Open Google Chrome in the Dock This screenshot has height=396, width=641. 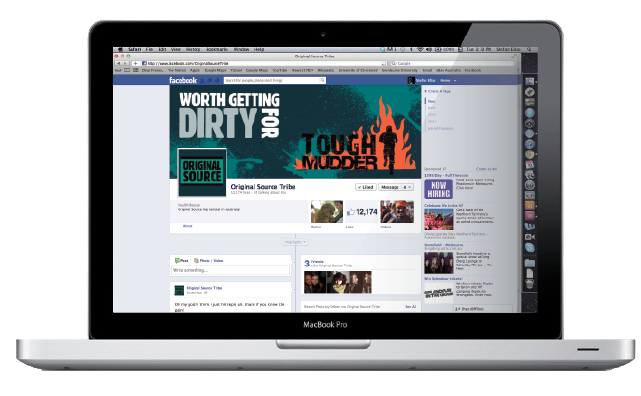(x=529, y=154)
